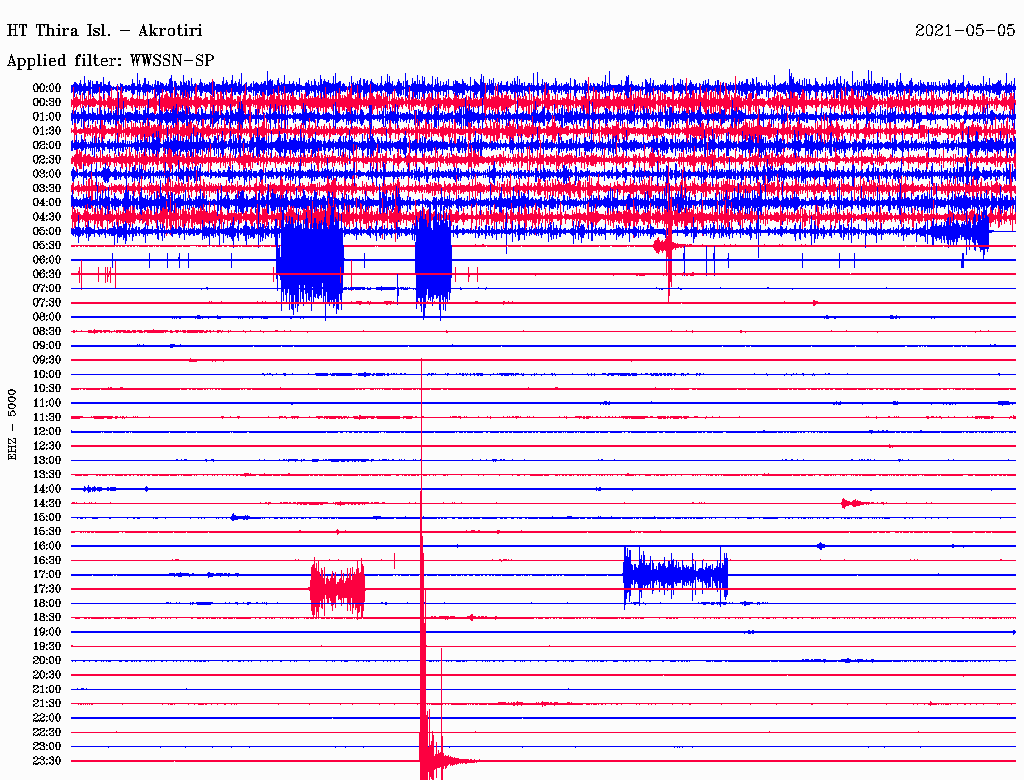Click the 21:00 time label
Screen dimensions: 1024x780
tap(47, 689)
